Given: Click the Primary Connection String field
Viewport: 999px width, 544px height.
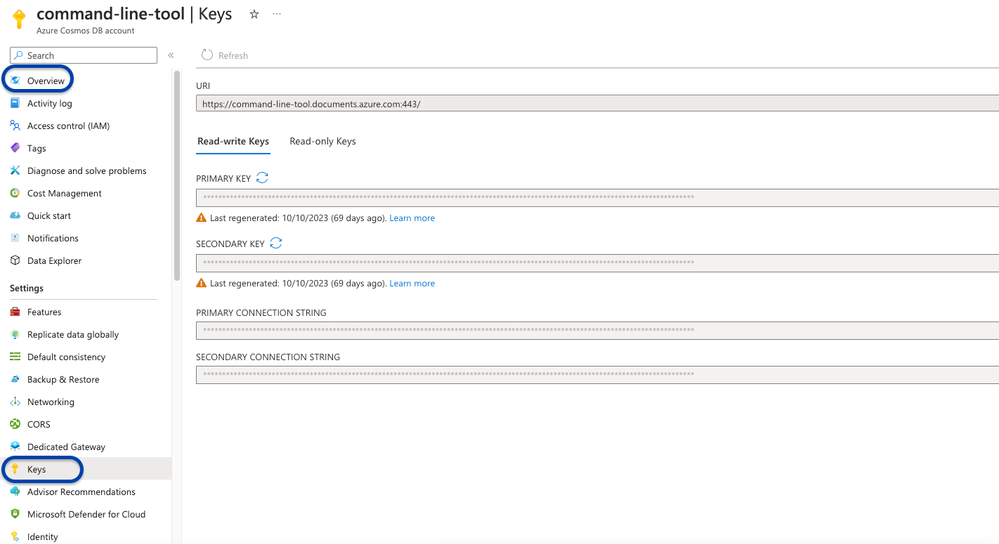Looking at the screenshot, I should pos(598,330).
